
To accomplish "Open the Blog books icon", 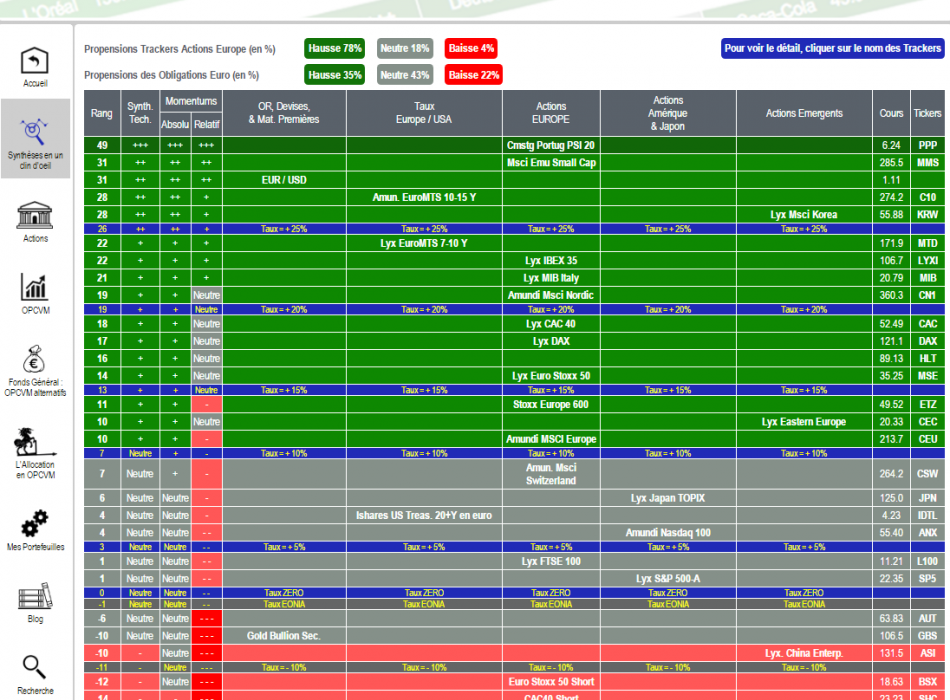I will click(35, 596).
